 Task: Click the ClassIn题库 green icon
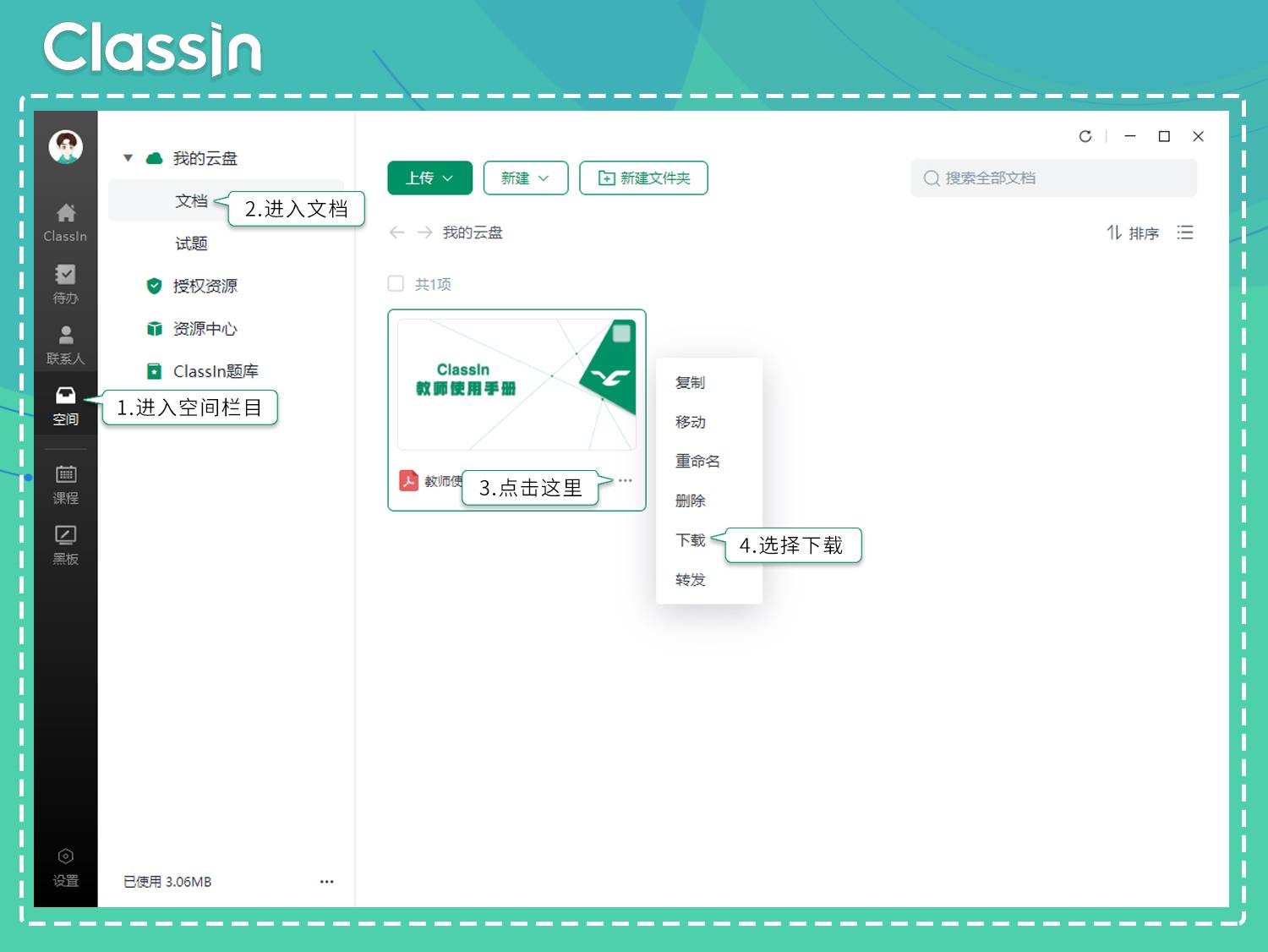click(154, 371)
